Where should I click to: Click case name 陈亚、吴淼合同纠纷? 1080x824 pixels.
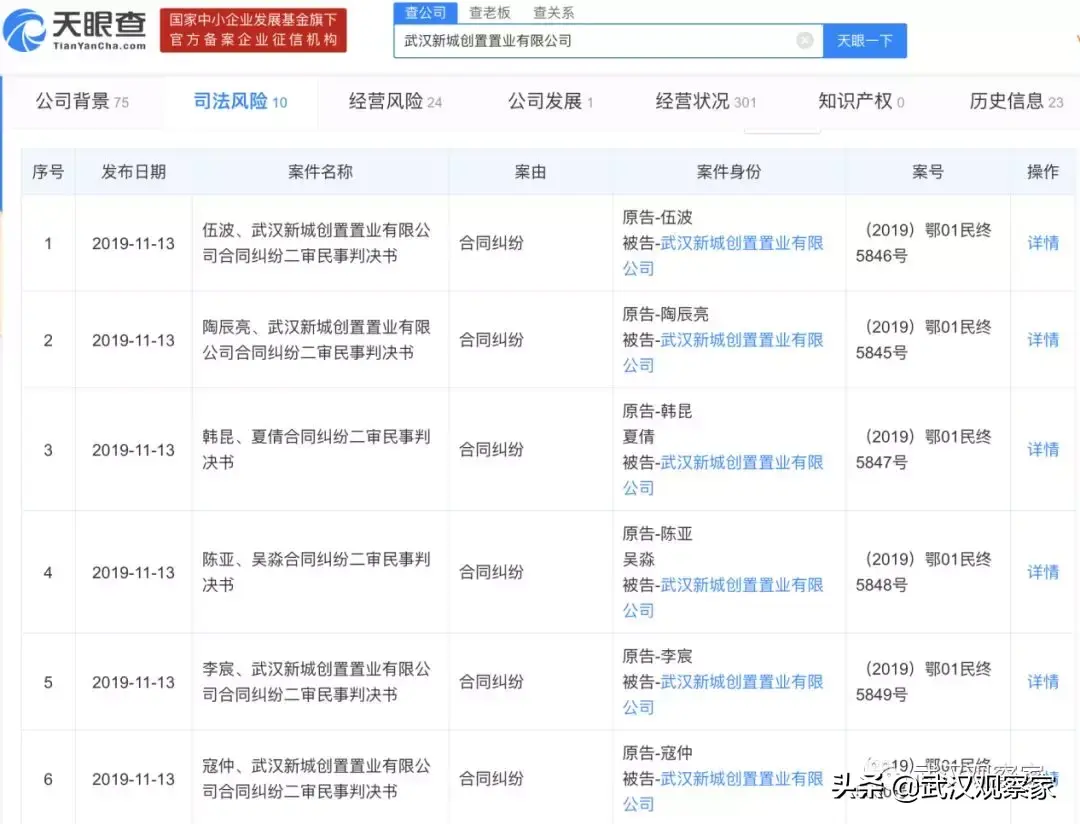[x=316, y=572]
